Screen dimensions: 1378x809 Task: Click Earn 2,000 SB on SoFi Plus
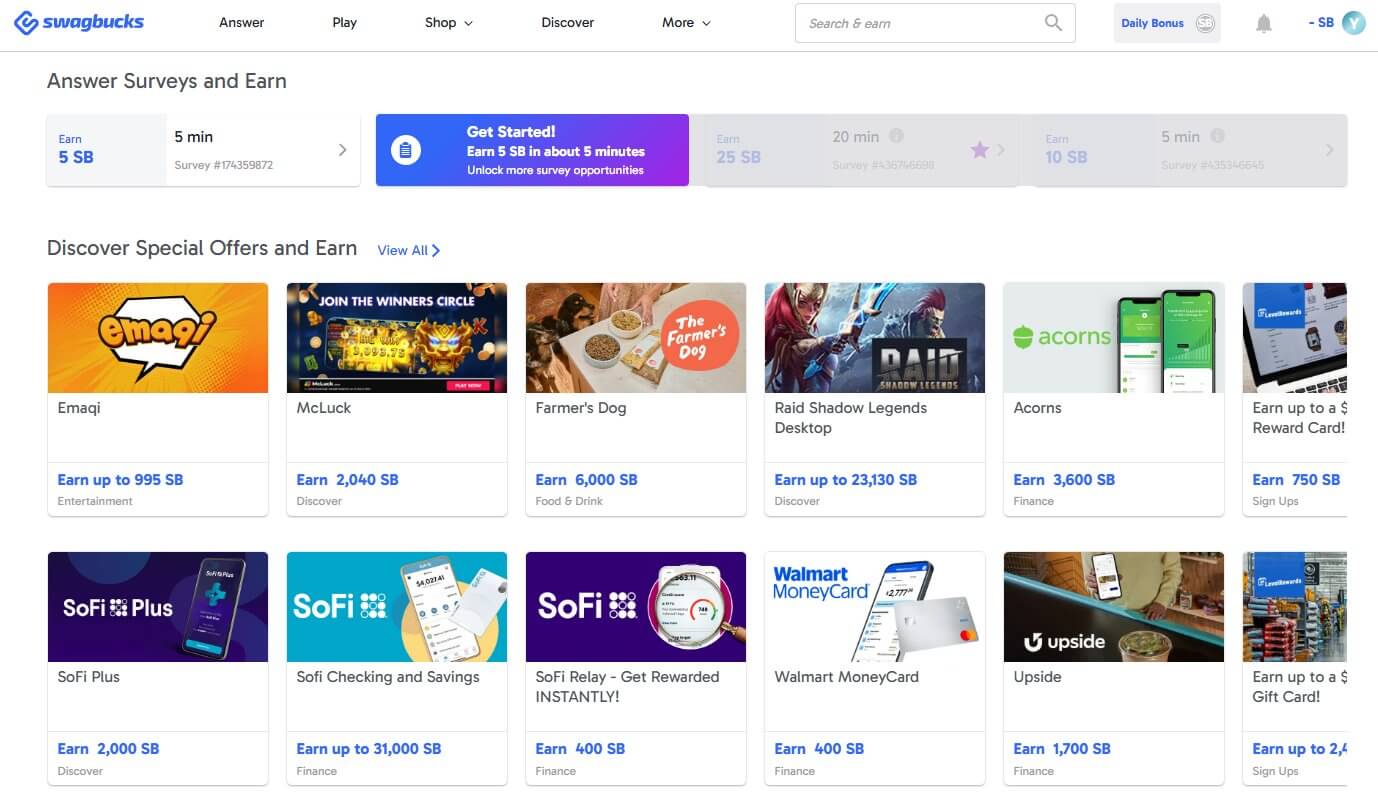click(109, 749)
